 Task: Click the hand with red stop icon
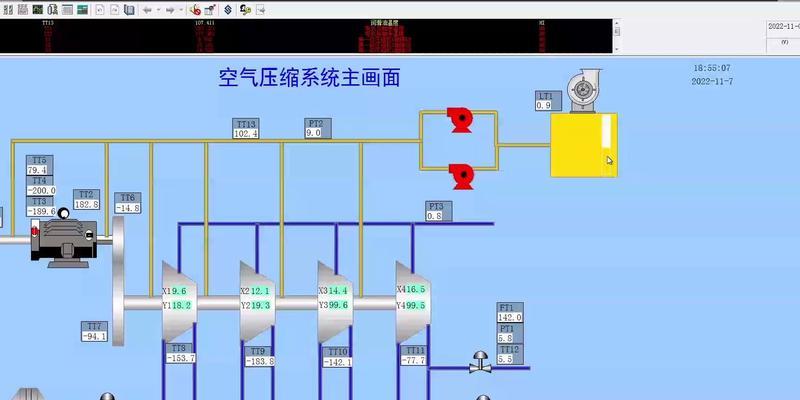click(x=195, y=10)
